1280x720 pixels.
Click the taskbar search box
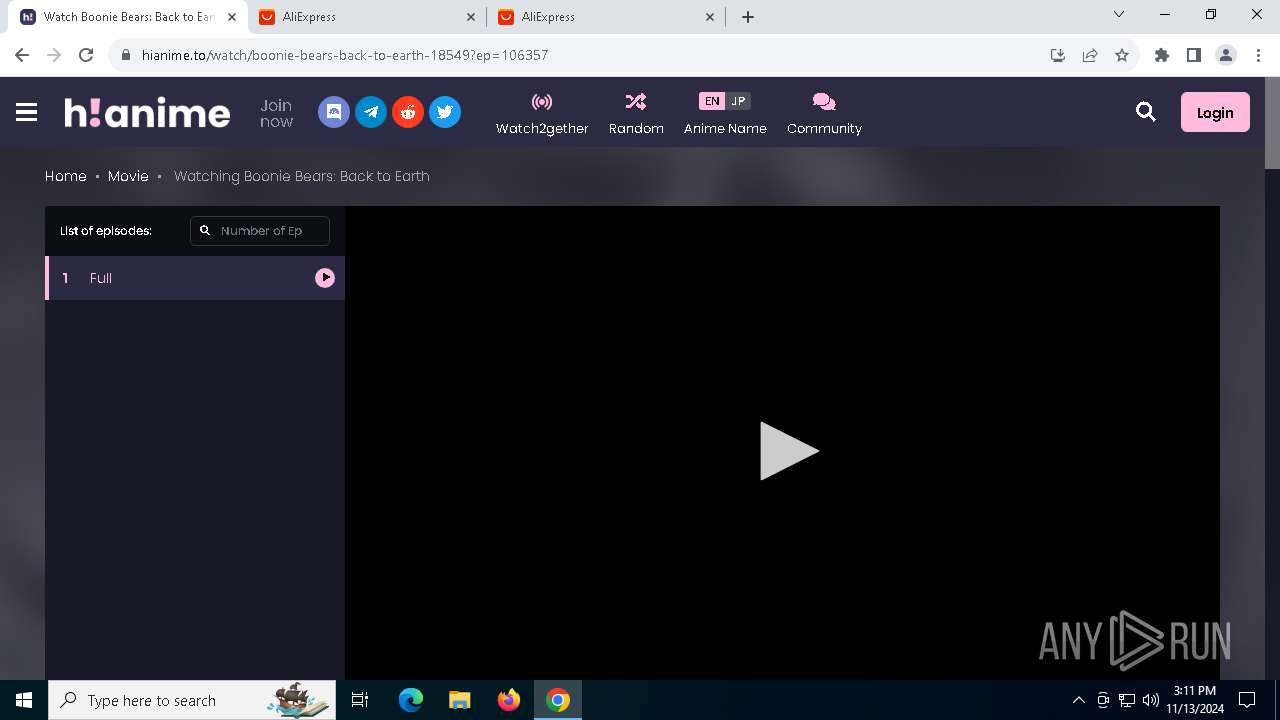pos(192,700)
